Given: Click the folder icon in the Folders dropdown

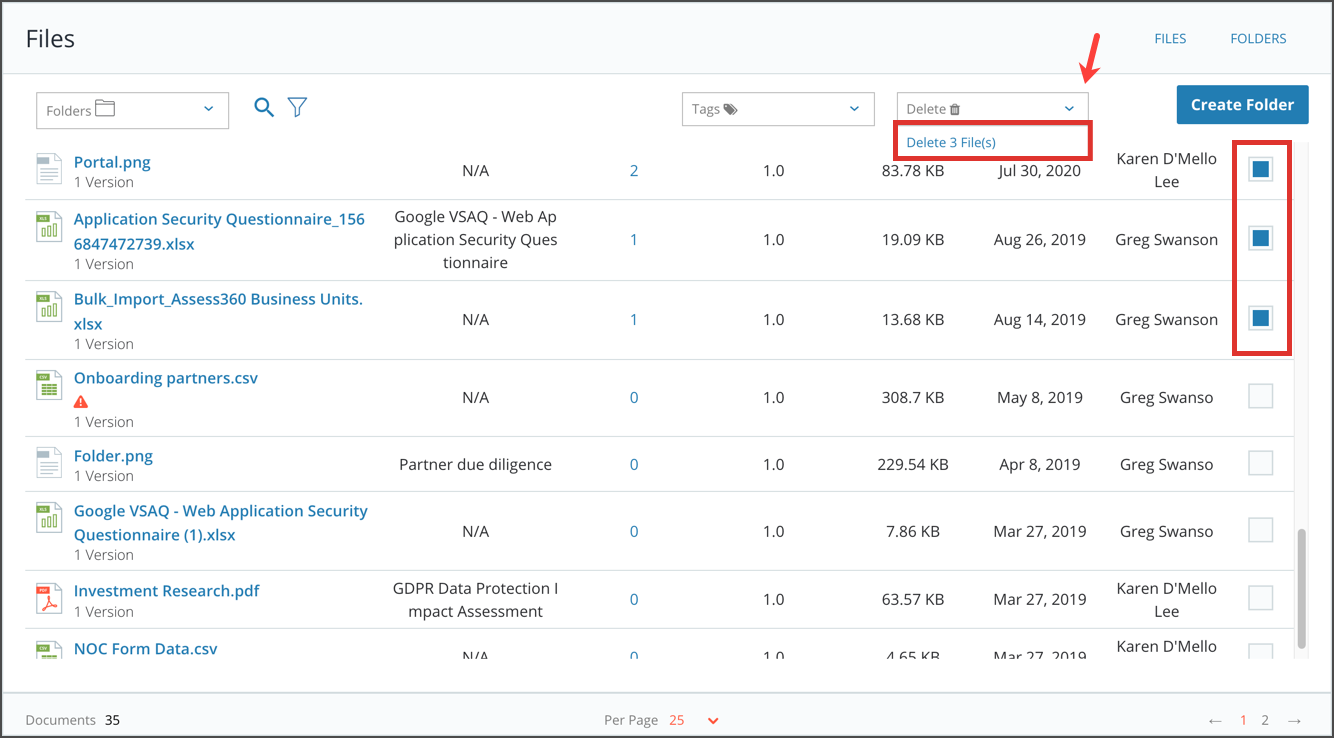Looking at the screenshot, I should (x=105, y=108).
